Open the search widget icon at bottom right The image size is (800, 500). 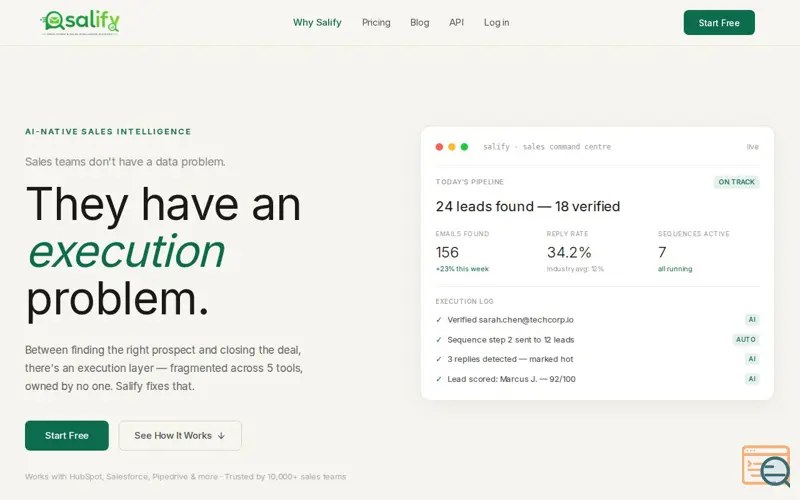click(x=766, y=466)
